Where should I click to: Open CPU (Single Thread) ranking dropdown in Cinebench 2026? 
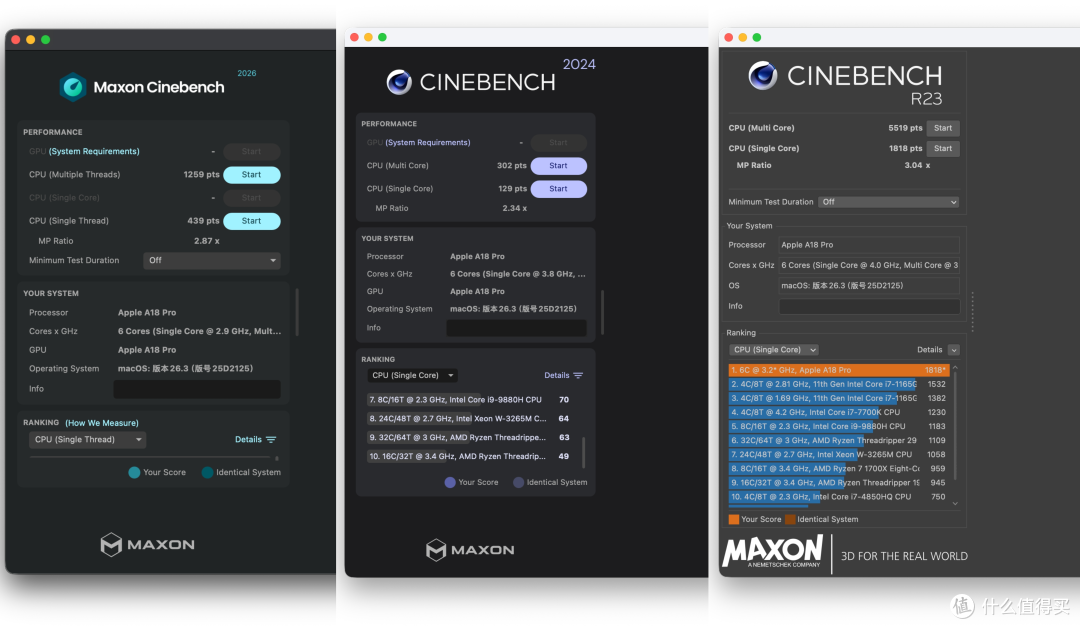[x=87, y=440]
